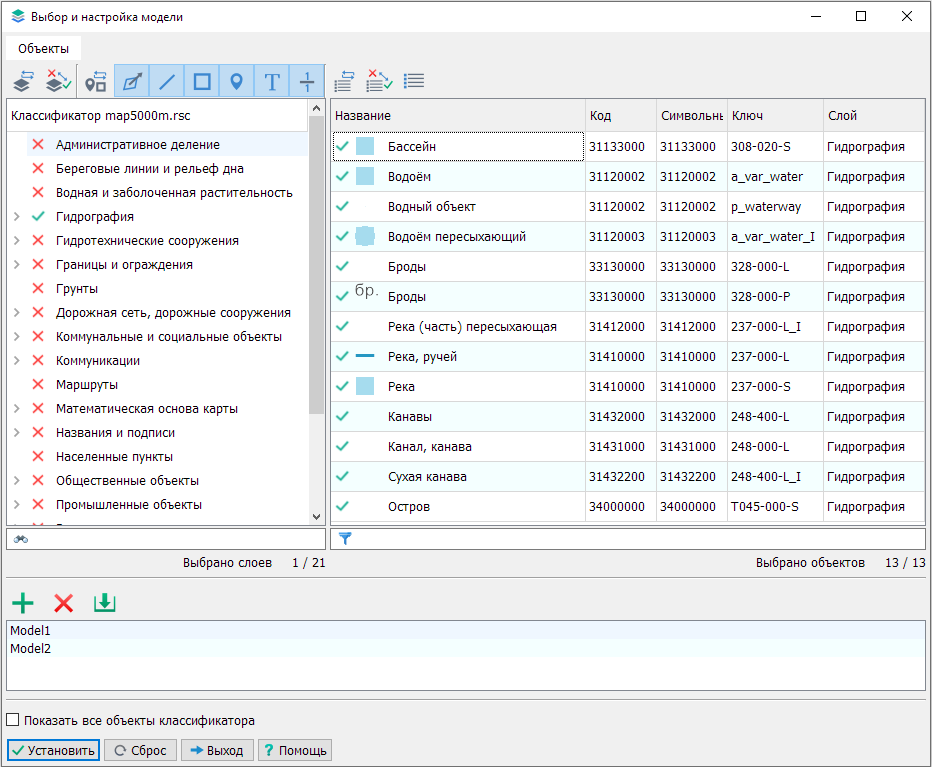The image size is (932, 767).
Task: Click the light blue swatch of Река
Action: click(x=365, y=387)
